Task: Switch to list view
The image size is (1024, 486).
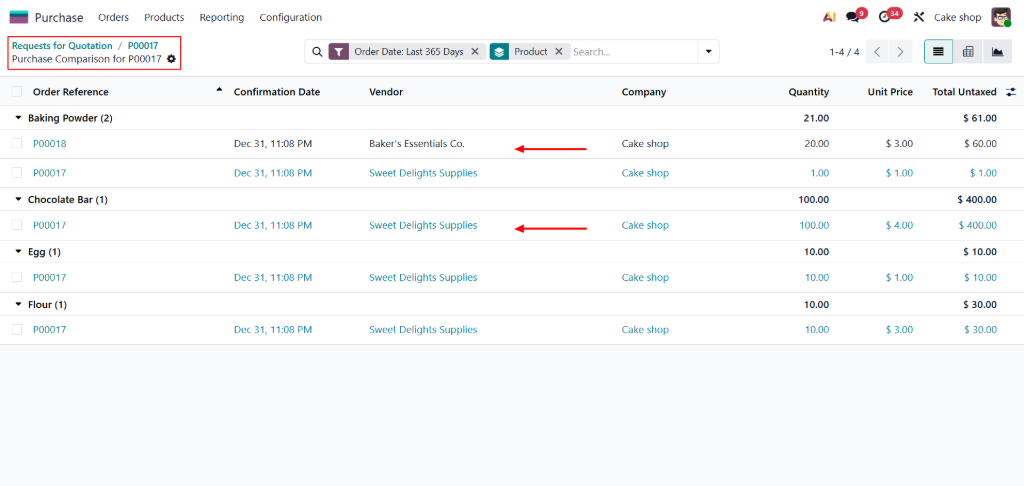Action: point(938,52)
